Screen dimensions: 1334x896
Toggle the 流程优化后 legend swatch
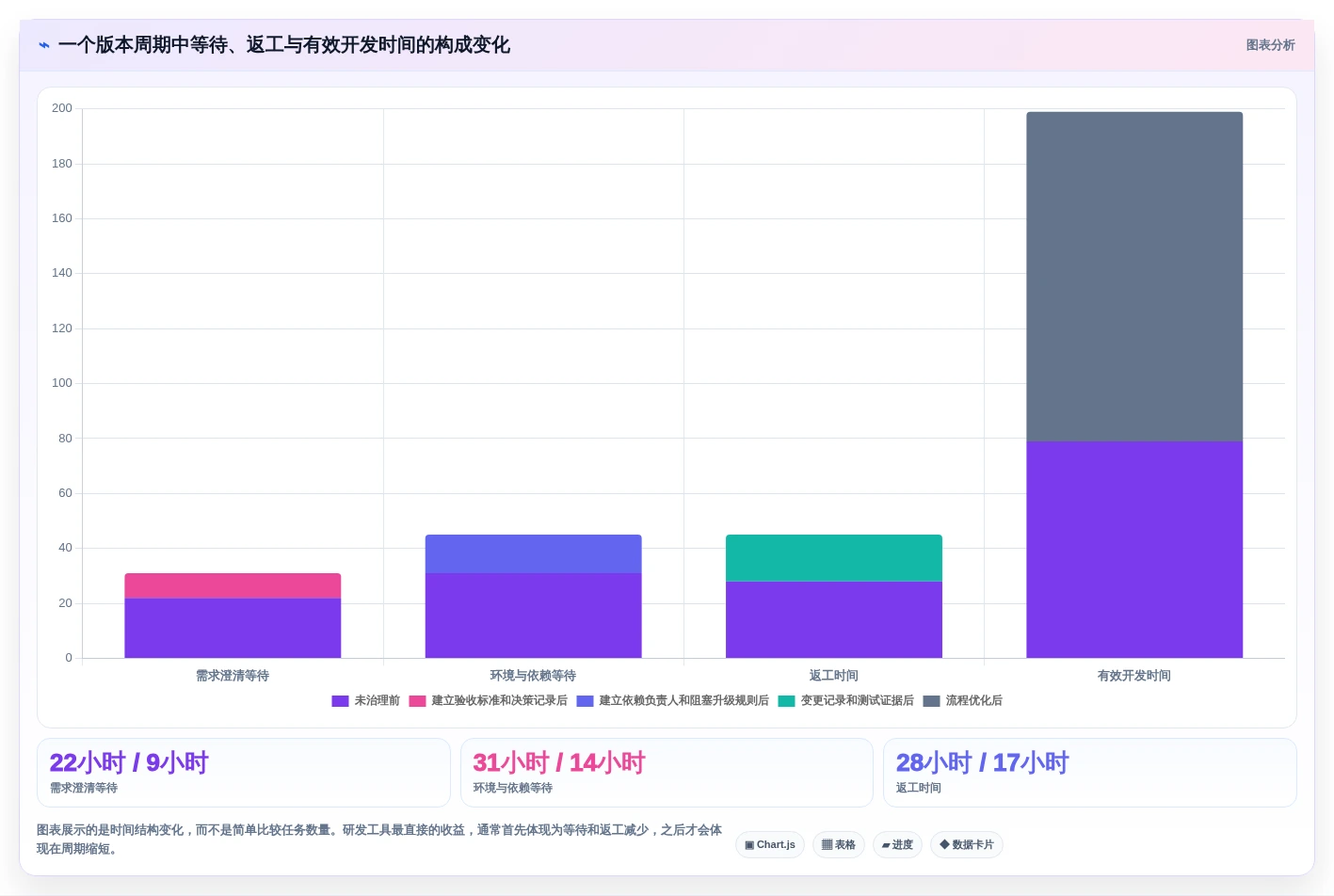pyautogui.click(x=931, y=701)
